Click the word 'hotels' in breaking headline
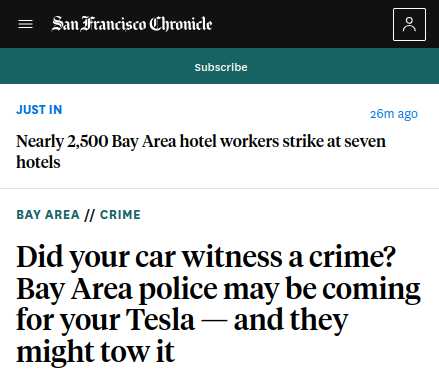 pos(38,162)
